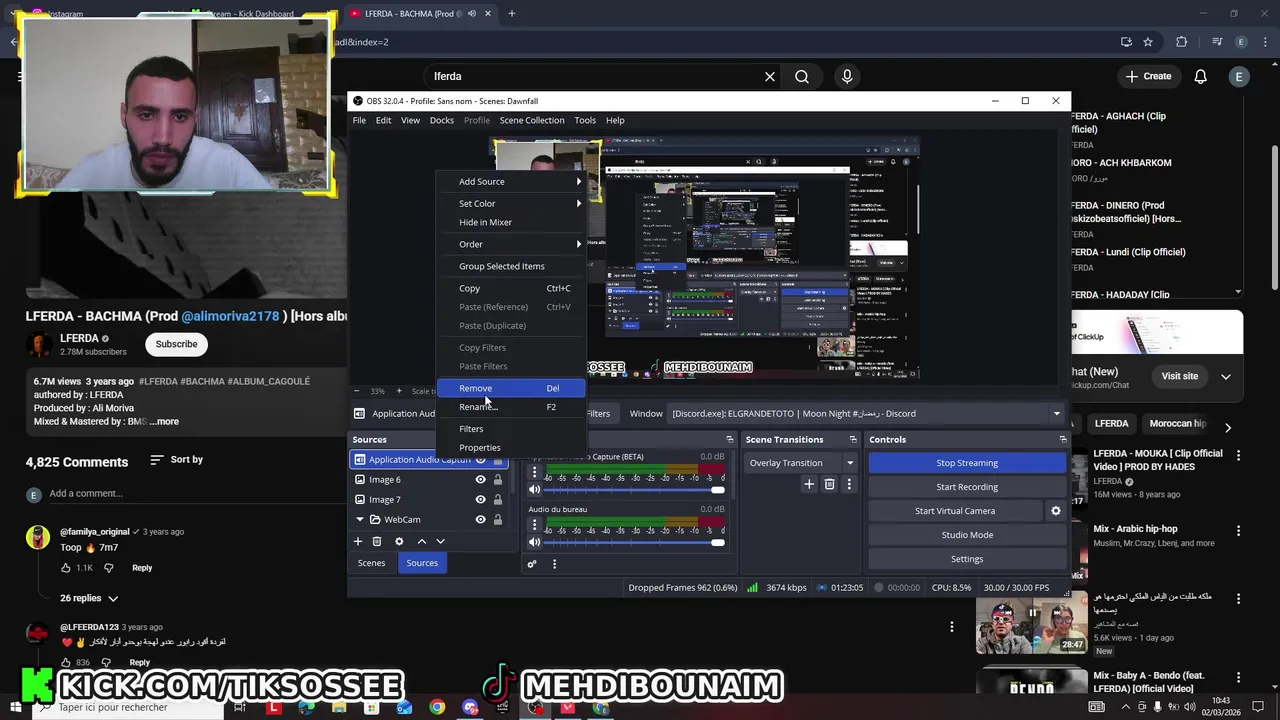
Task: Choose Properties in the context menu
Action: pos(512,448)
